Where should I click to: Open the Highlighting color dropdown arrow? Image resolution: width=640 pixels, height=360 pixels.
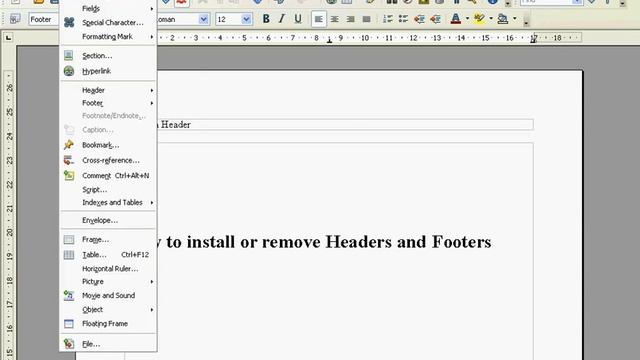pyautogui.click(x=491, y=19)
